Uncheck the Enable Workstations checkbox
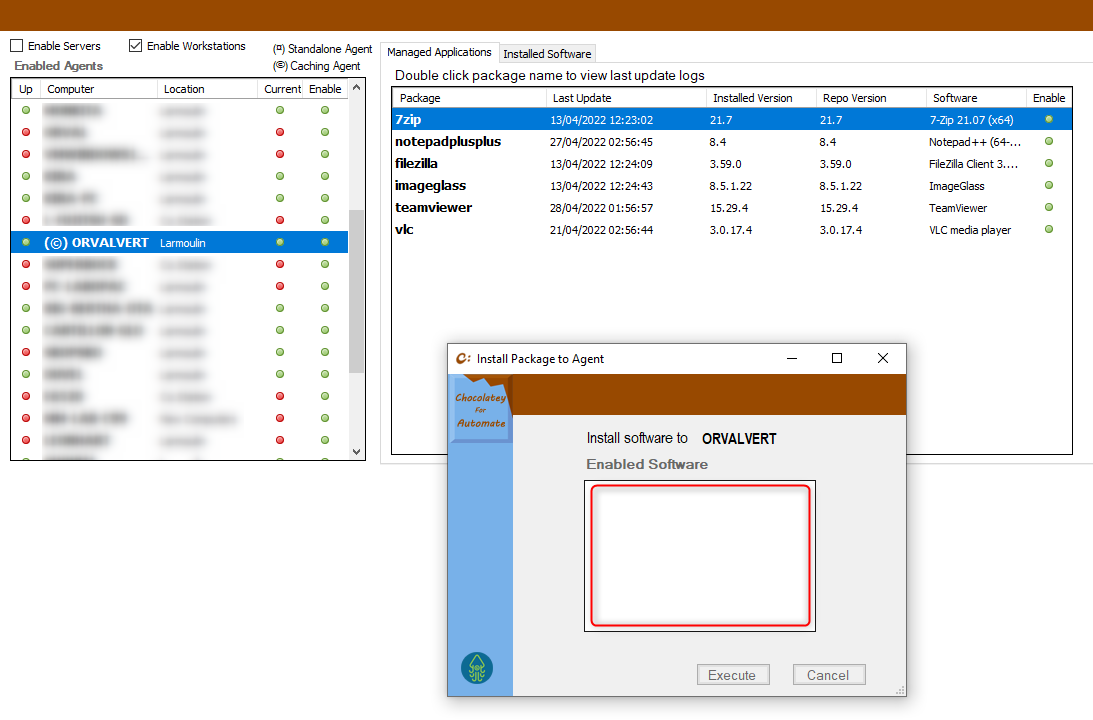Screen dimensions: 1093x720 tap(135, 46)
